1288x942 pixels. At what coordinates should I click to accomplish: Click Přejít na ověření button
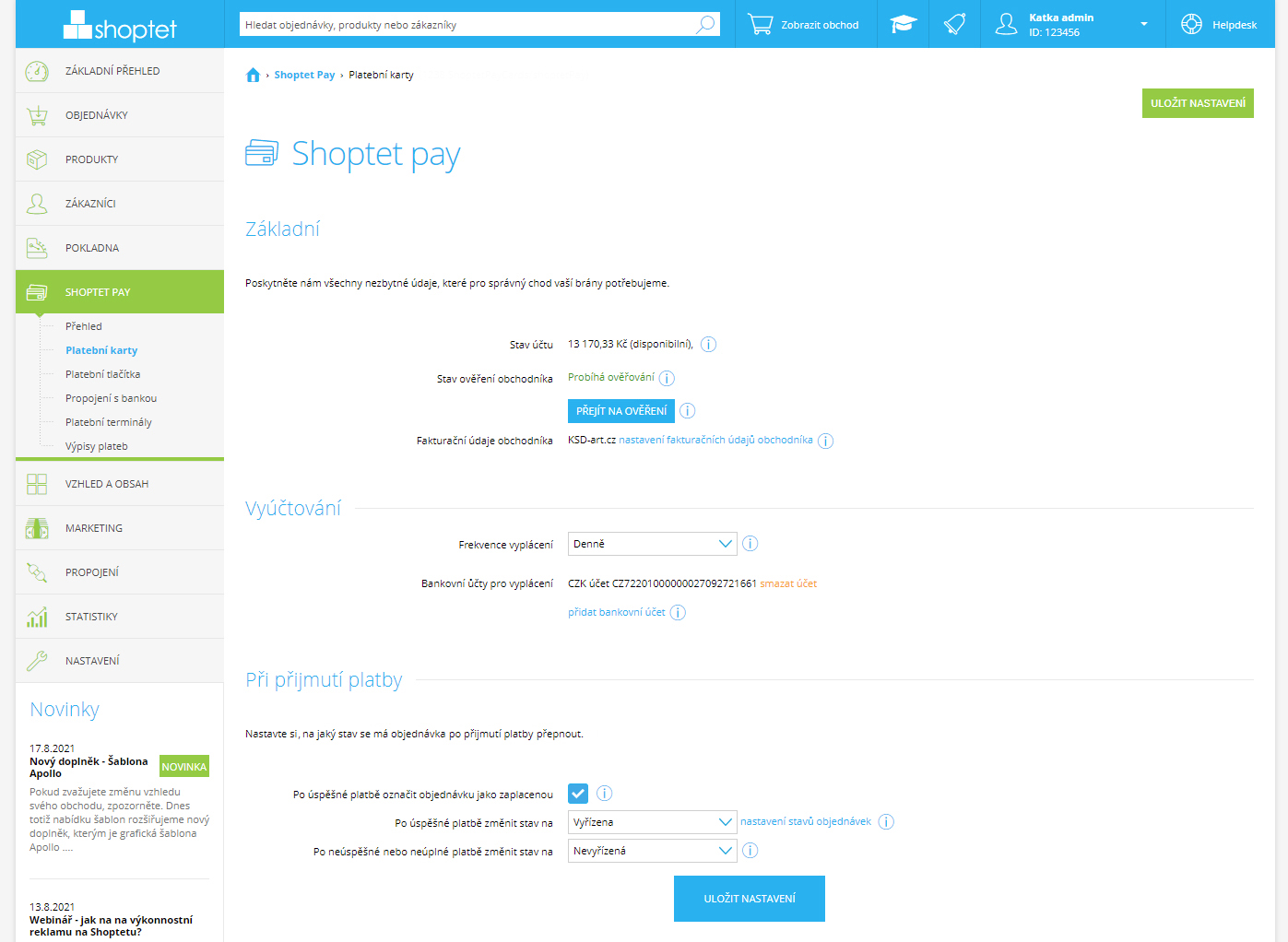tap(621, 411)
